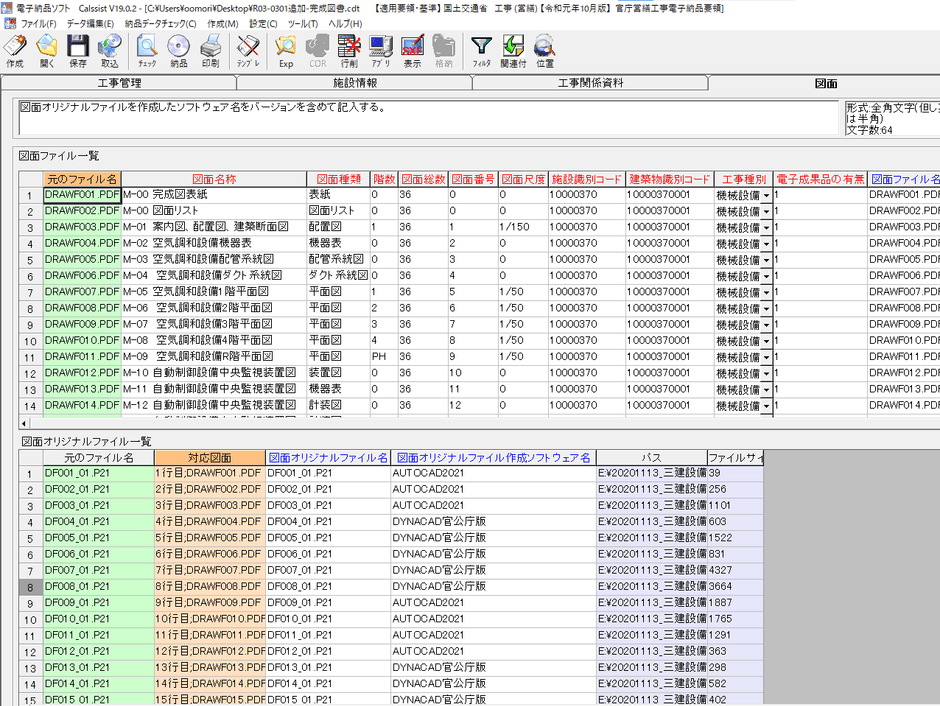This screenshot has height=706, width=940.
Task: Select row header 8 in original file list
Action: pyautogui.click(x=30, y=587)
